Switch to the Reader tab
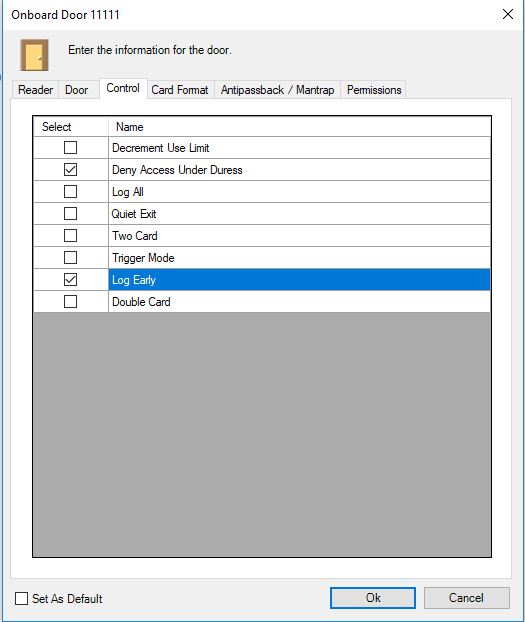525x622 pixels. pyautogui.click(x=35, y=90)
